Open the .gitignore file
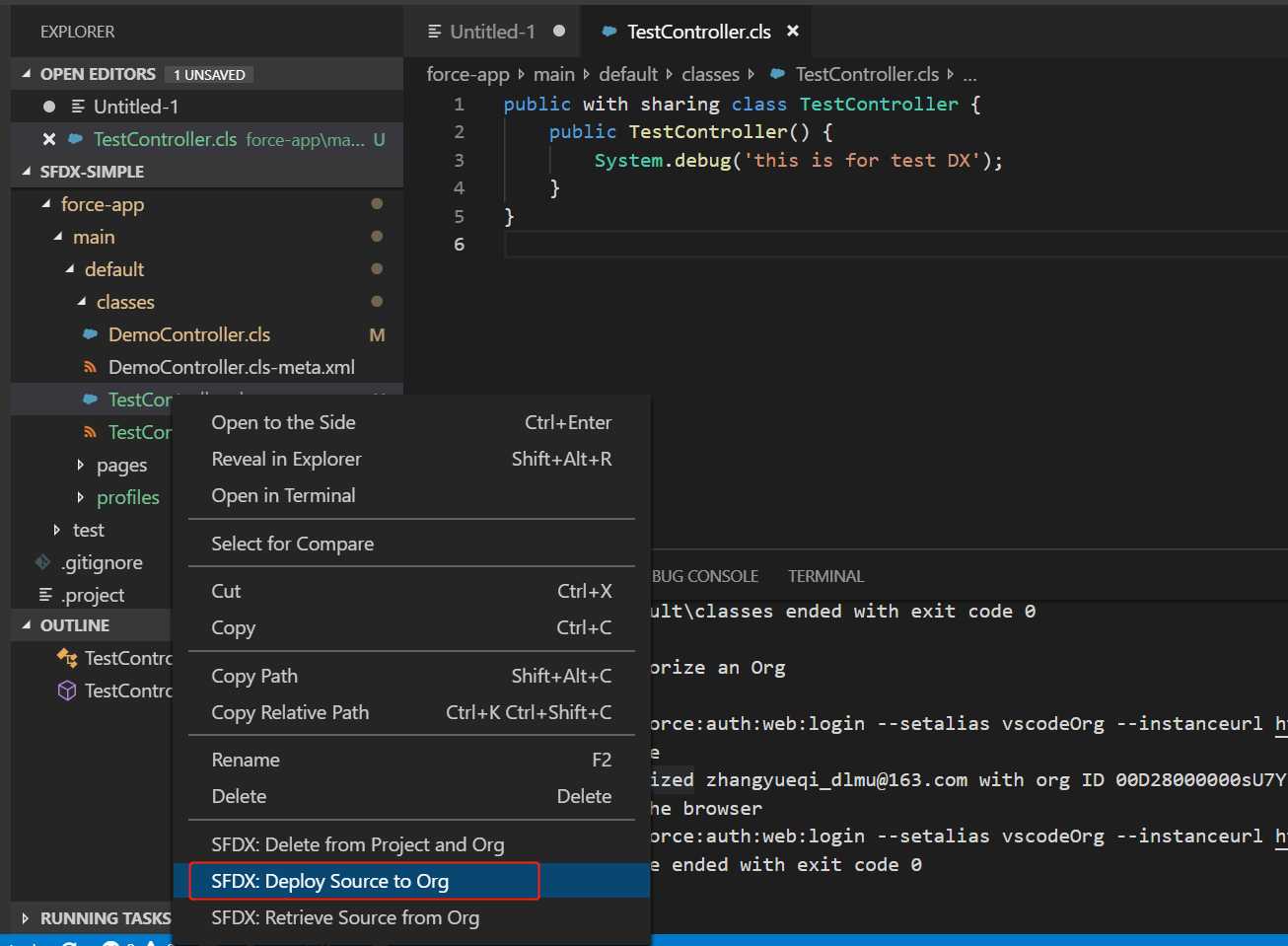Image resolution: width=1288 pixels, height=946 pixels. tap(102, 562)
